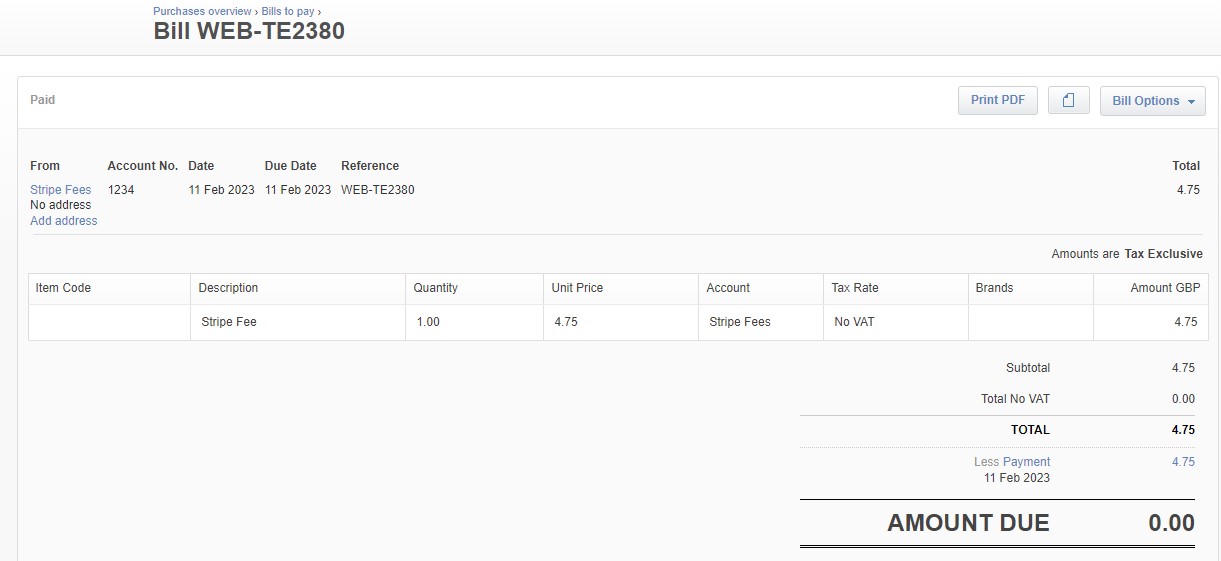Open the Bill Options dropdown
This screenshot has height=561, width=1221.
tap(1152, 101)
